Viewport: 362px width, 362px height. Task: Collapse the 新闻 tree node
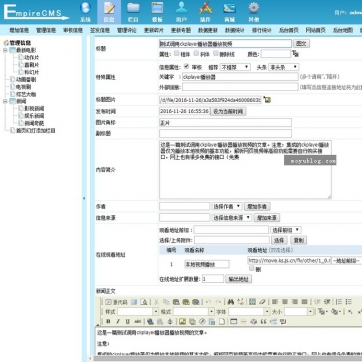coord(5,101)
